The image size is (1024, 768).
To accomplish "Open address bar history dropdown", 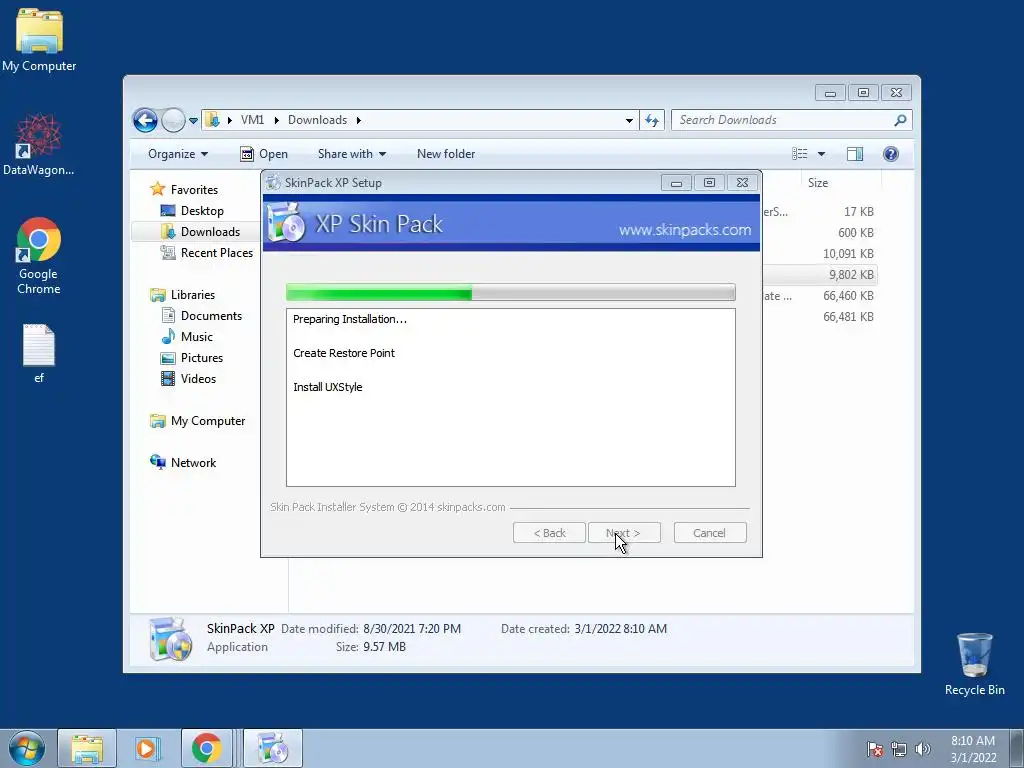I will (629, 120).
